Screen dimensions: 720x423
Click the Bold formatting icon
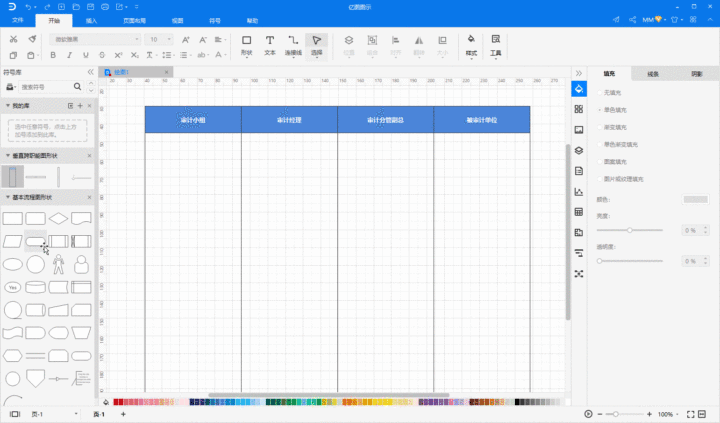point(53,55)
